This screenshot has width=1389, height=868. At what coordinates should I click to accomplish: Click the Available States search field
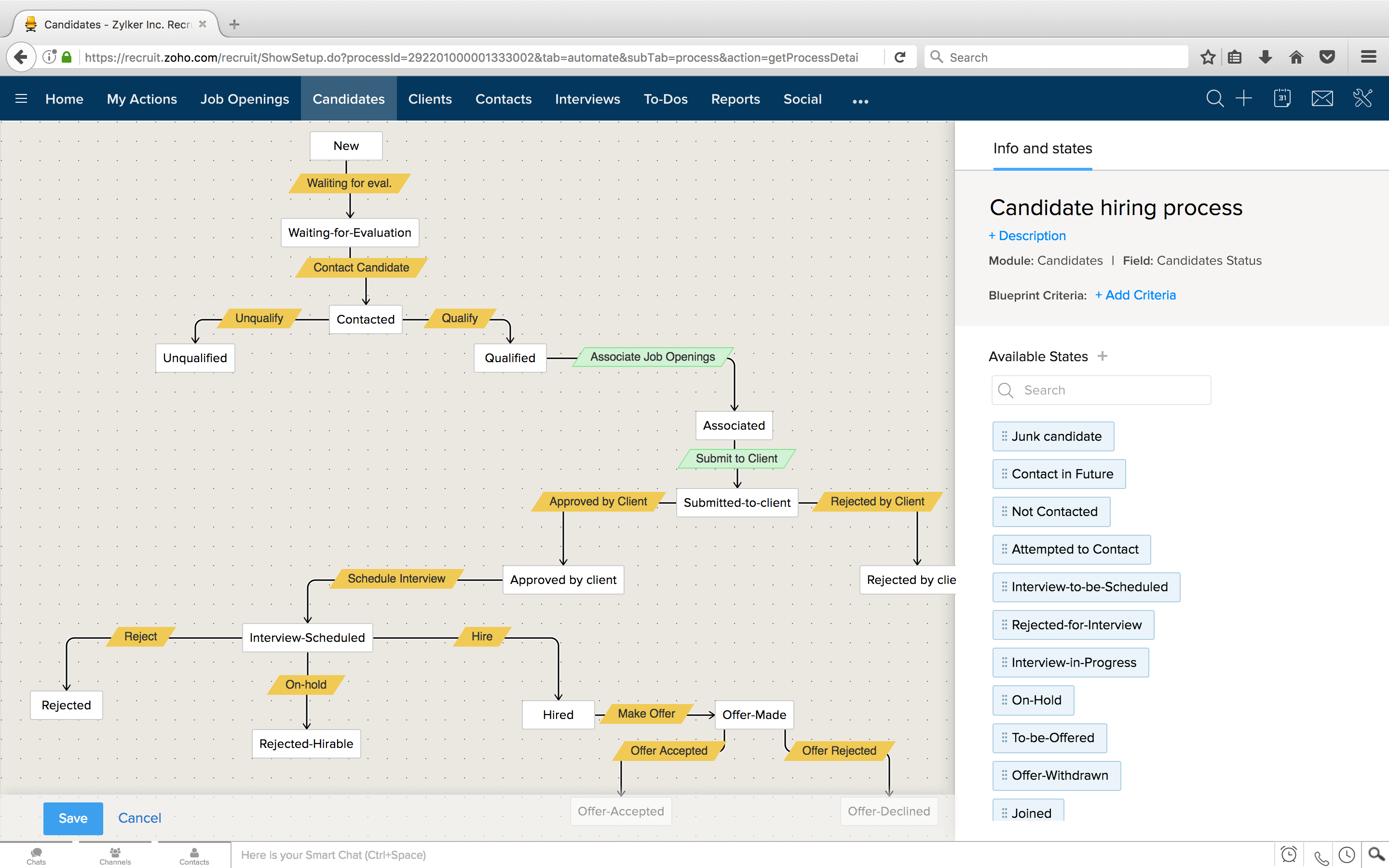coord(1108,391)
